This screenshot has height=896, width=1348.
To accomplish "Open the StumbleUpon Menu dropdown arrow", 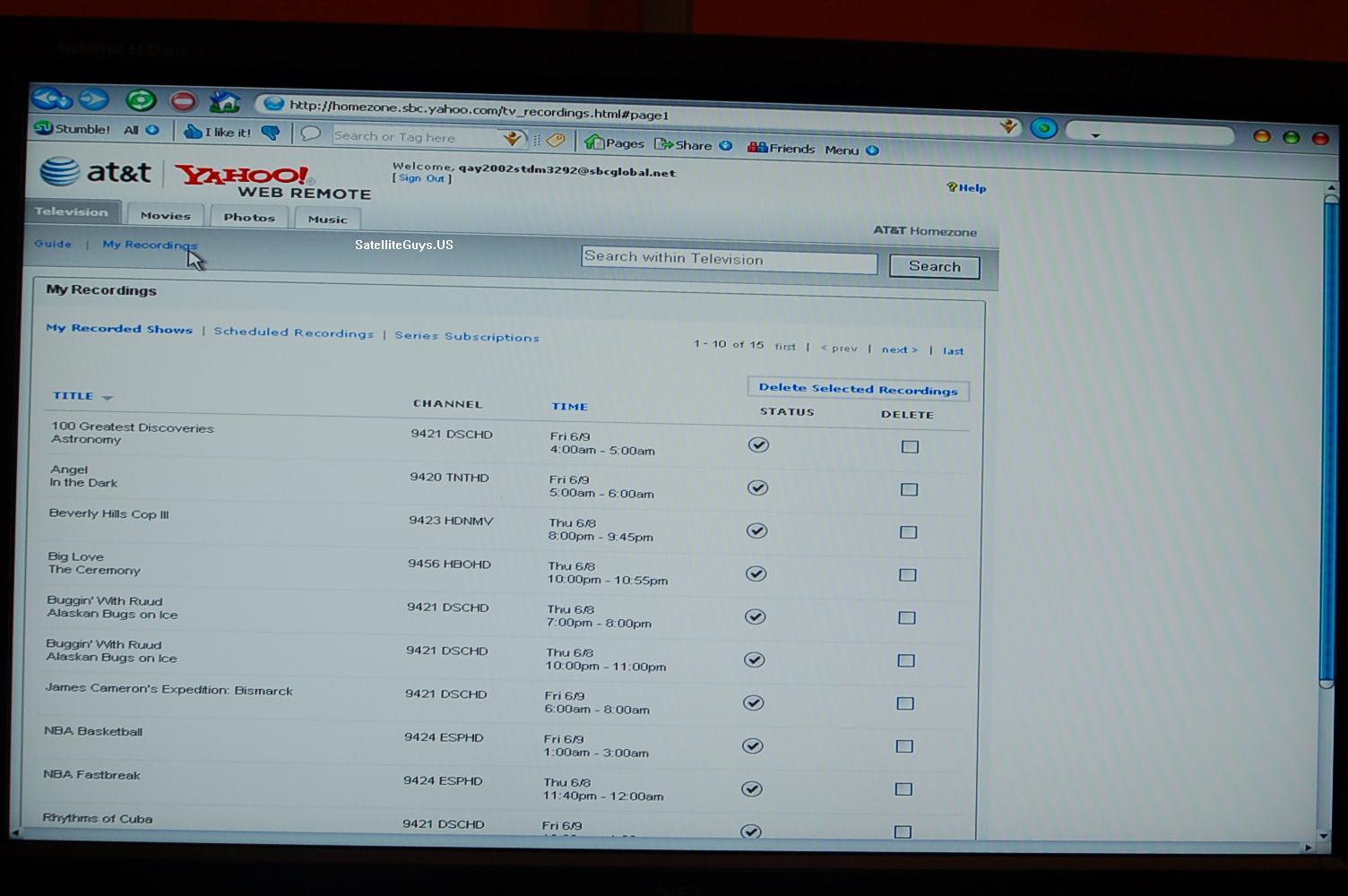I will (872, 151).
